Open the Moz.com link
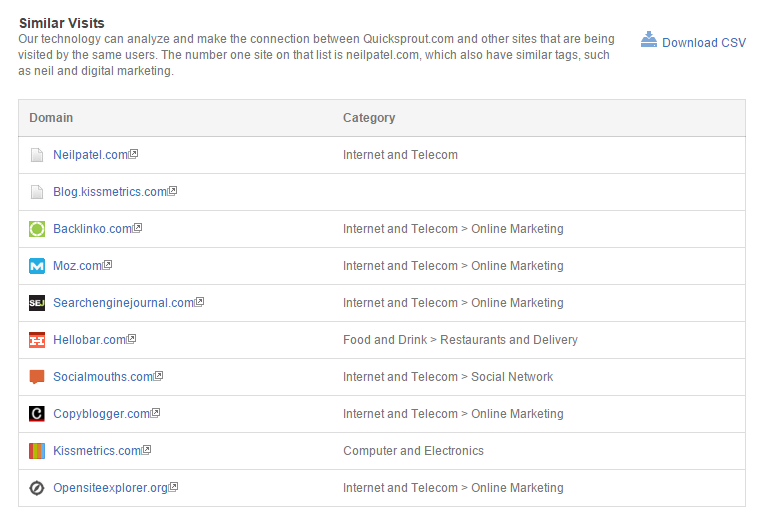Screen dimensions: 768x521 (77, 266)
